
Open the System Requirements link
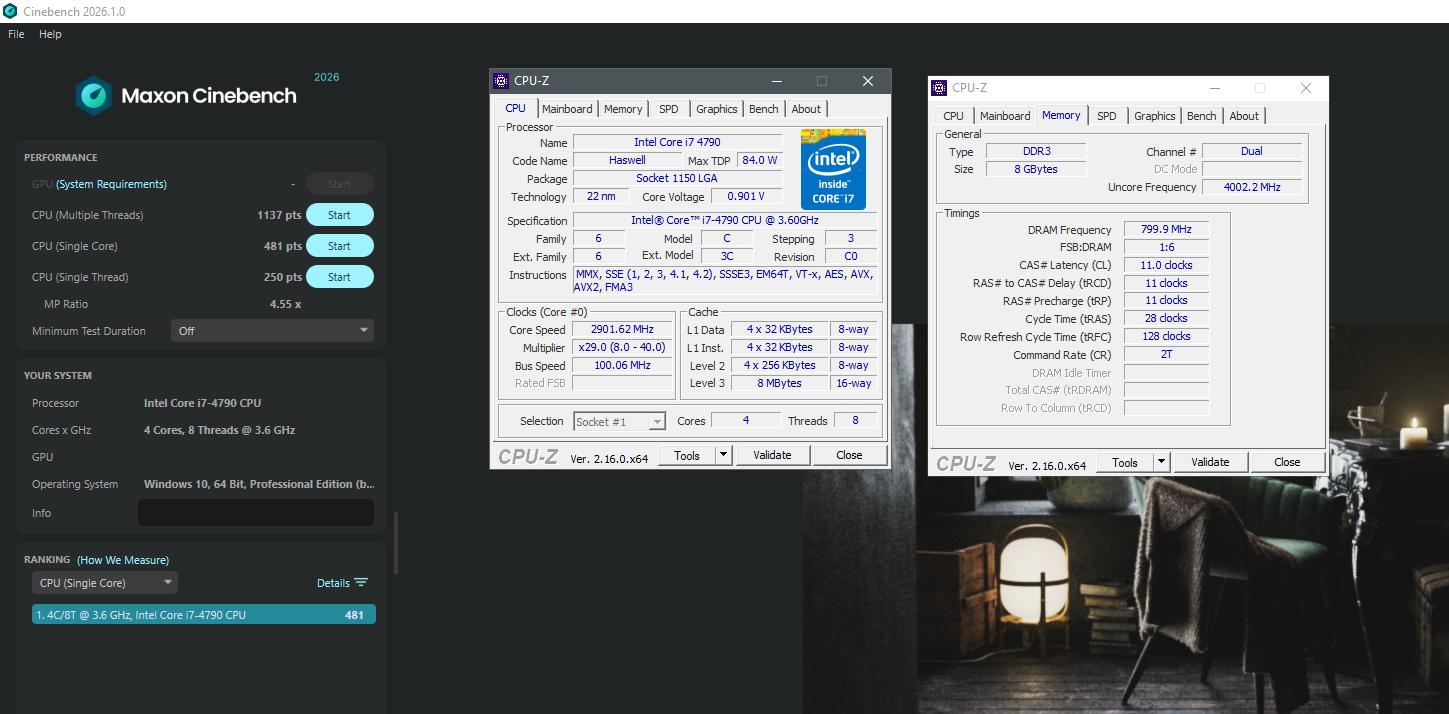(x=111, y=184)
